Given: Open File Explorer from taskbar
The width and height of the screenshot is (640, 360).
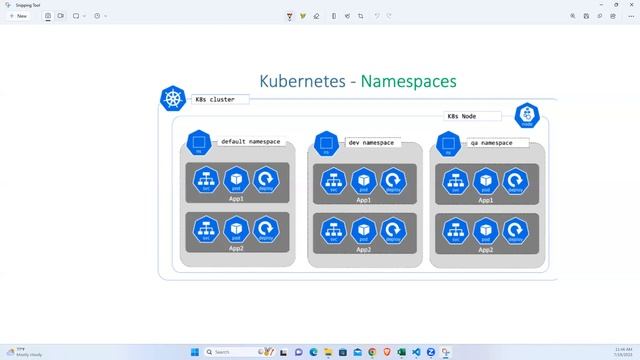Looking at the screenshot, I should [x=328, y=352].
